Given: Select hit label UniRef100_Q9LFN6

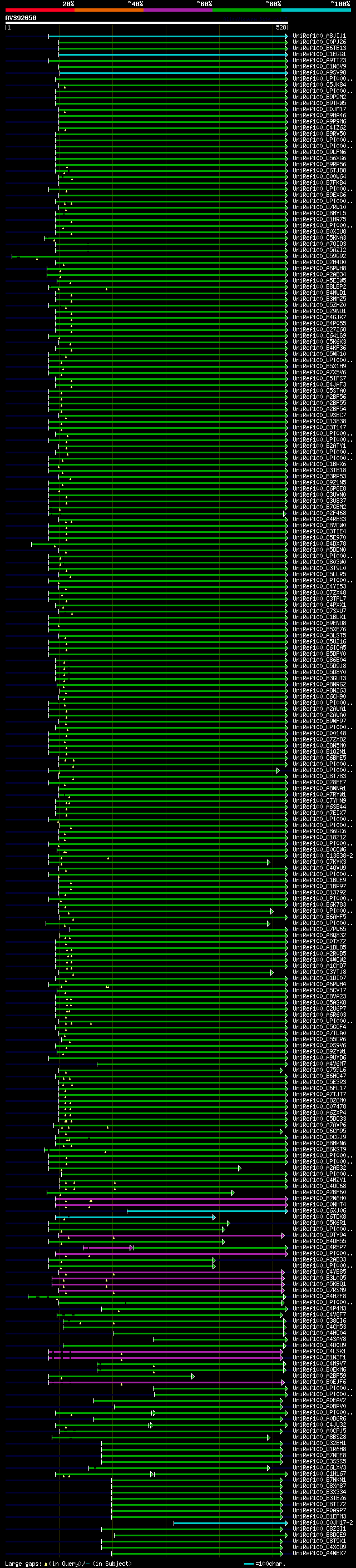Looking at the screenshot, I should (319, 152).
